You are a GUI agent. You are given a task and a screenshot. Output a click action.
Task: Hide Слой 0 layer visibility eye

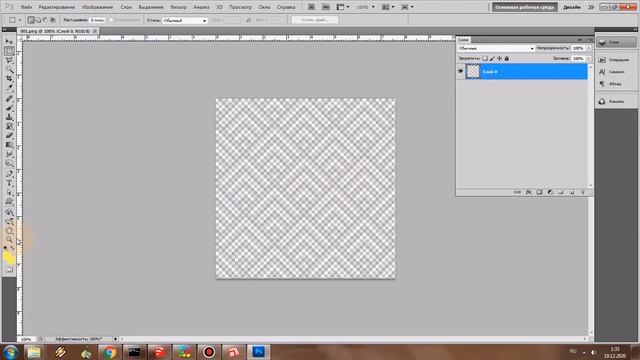[x=460, y=71]
